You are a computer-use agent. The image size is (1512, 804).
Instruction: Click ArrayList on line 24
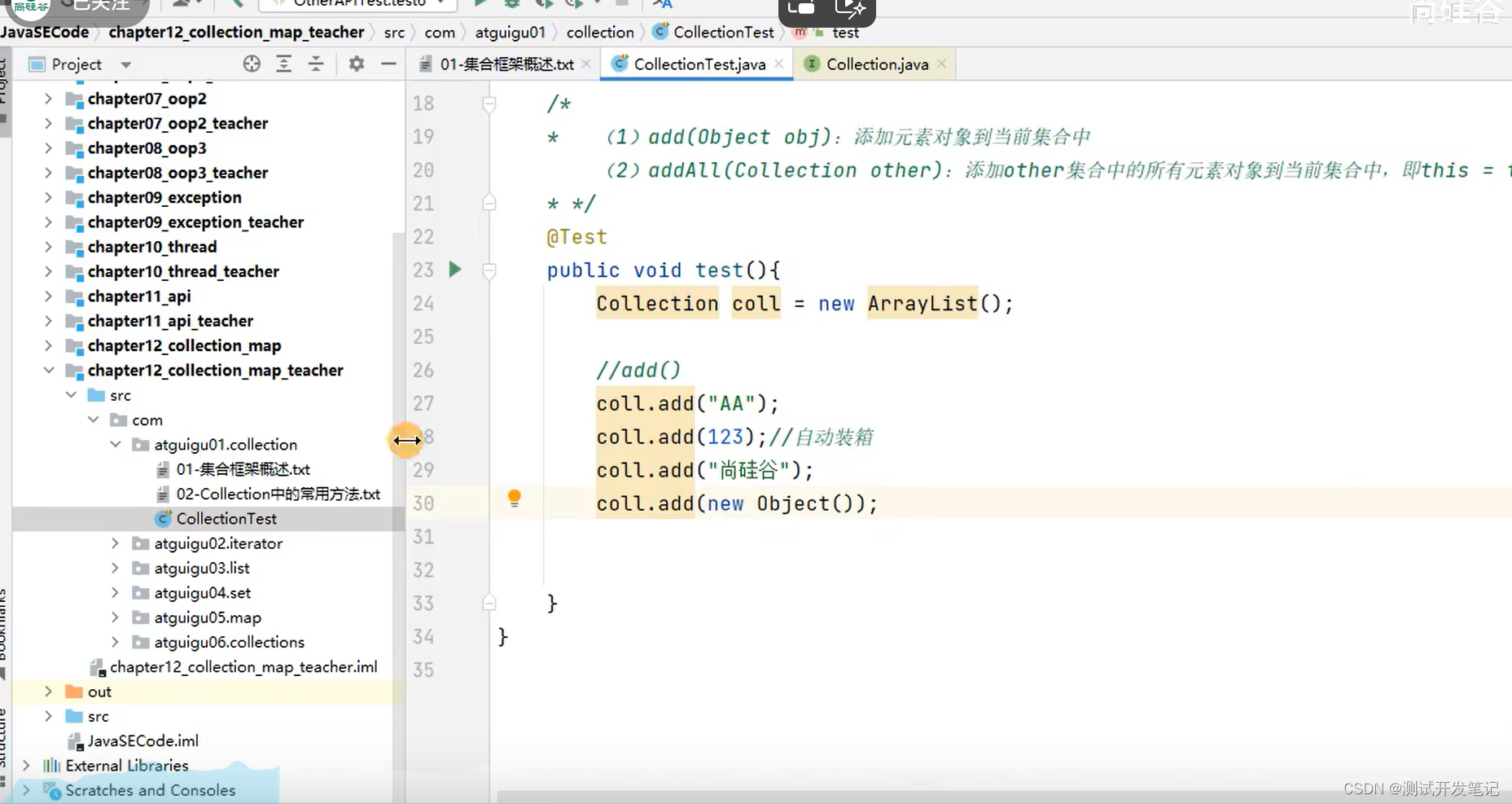tap(923, 303)
